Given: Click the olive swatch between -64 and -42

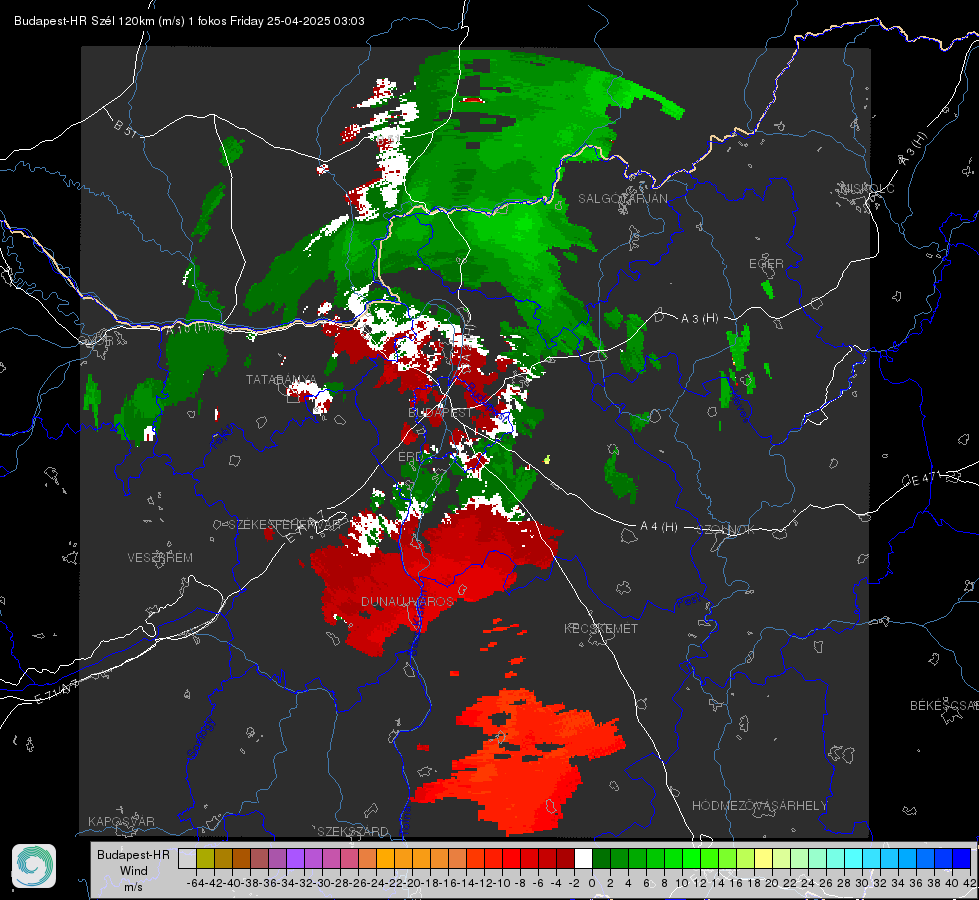Looking at the screenshot, I should (x=205, y=859).
